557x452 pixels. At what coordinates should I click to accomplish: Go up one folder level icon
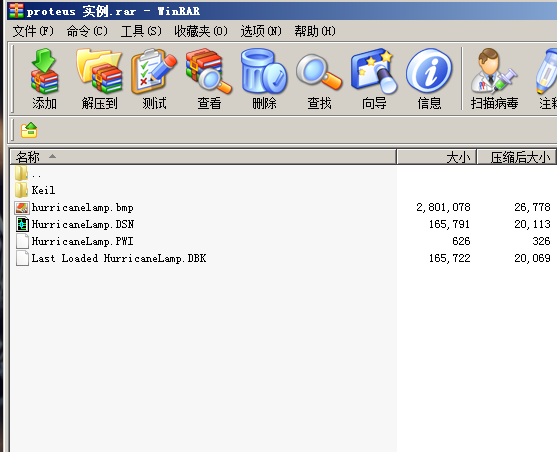(x=29, y=130)
